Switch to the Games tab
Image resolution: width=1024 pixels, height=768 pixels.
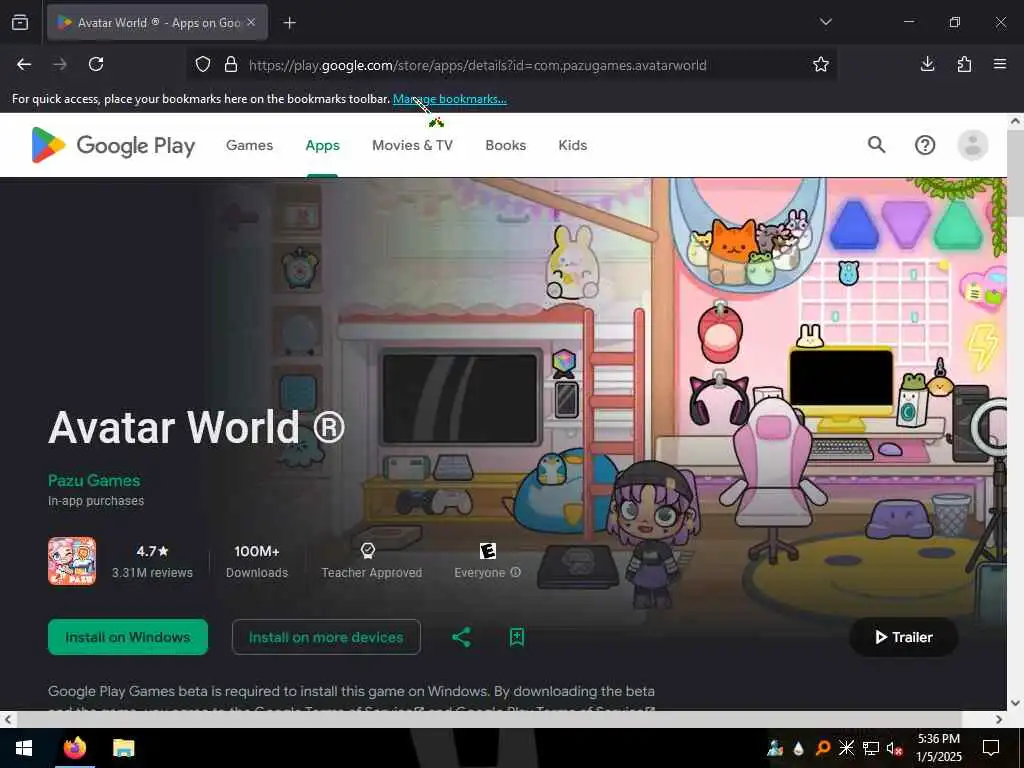249,145
